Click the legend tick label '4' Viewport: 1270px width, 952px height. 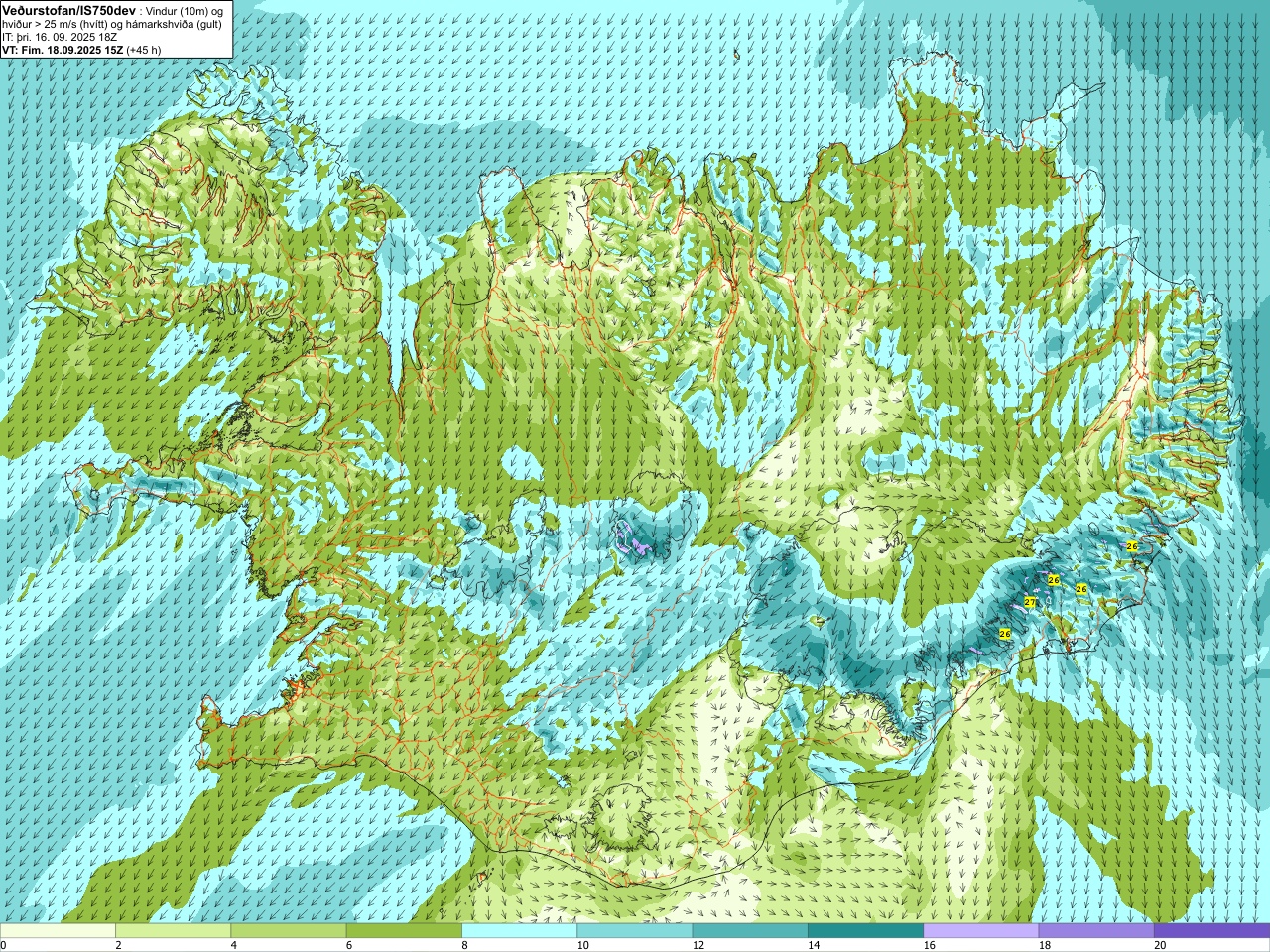pyautogui.click(x=233, y=945)
